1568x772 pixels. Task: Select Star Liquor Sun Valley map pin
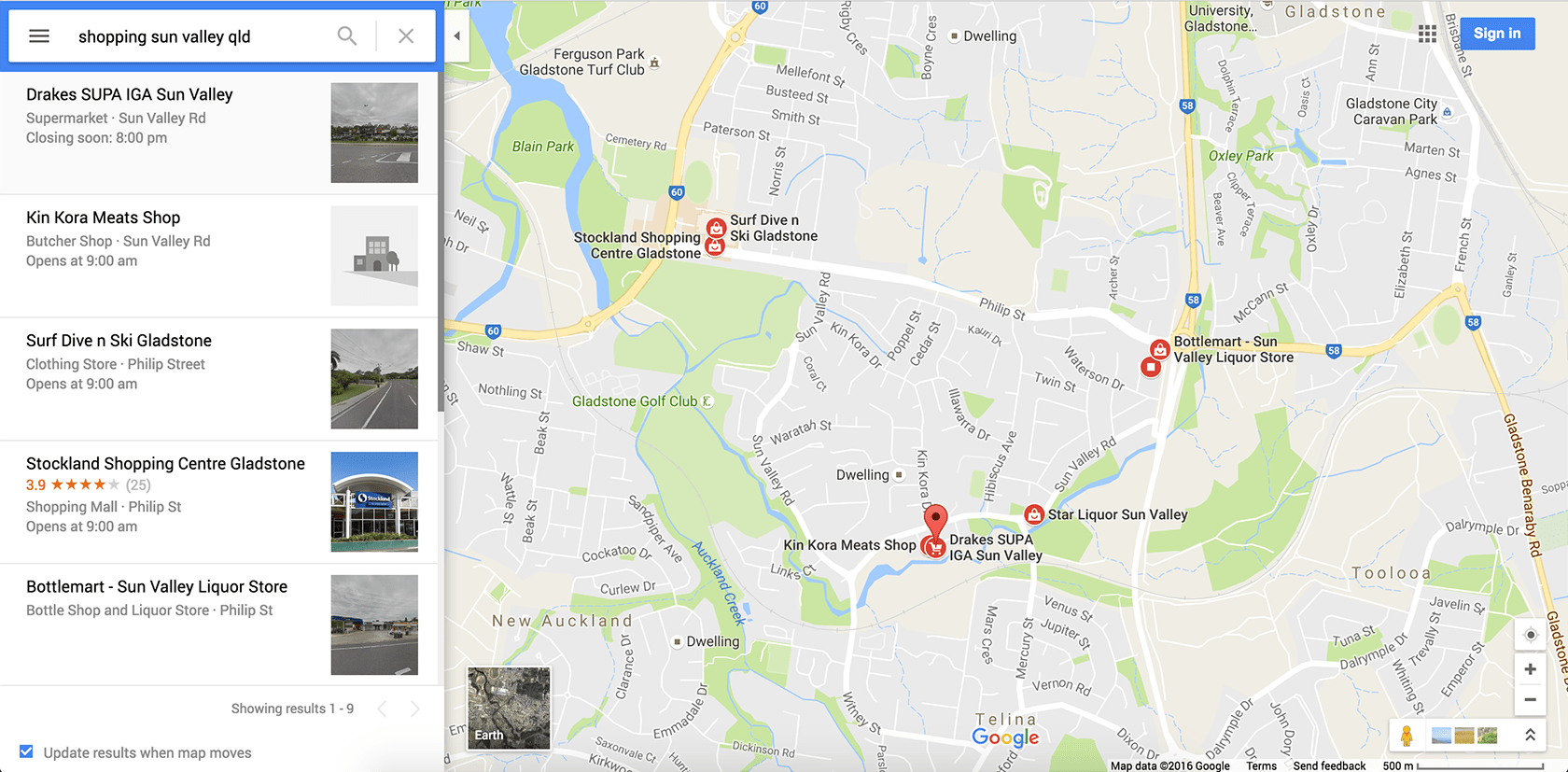click(x=1033, y=514)
